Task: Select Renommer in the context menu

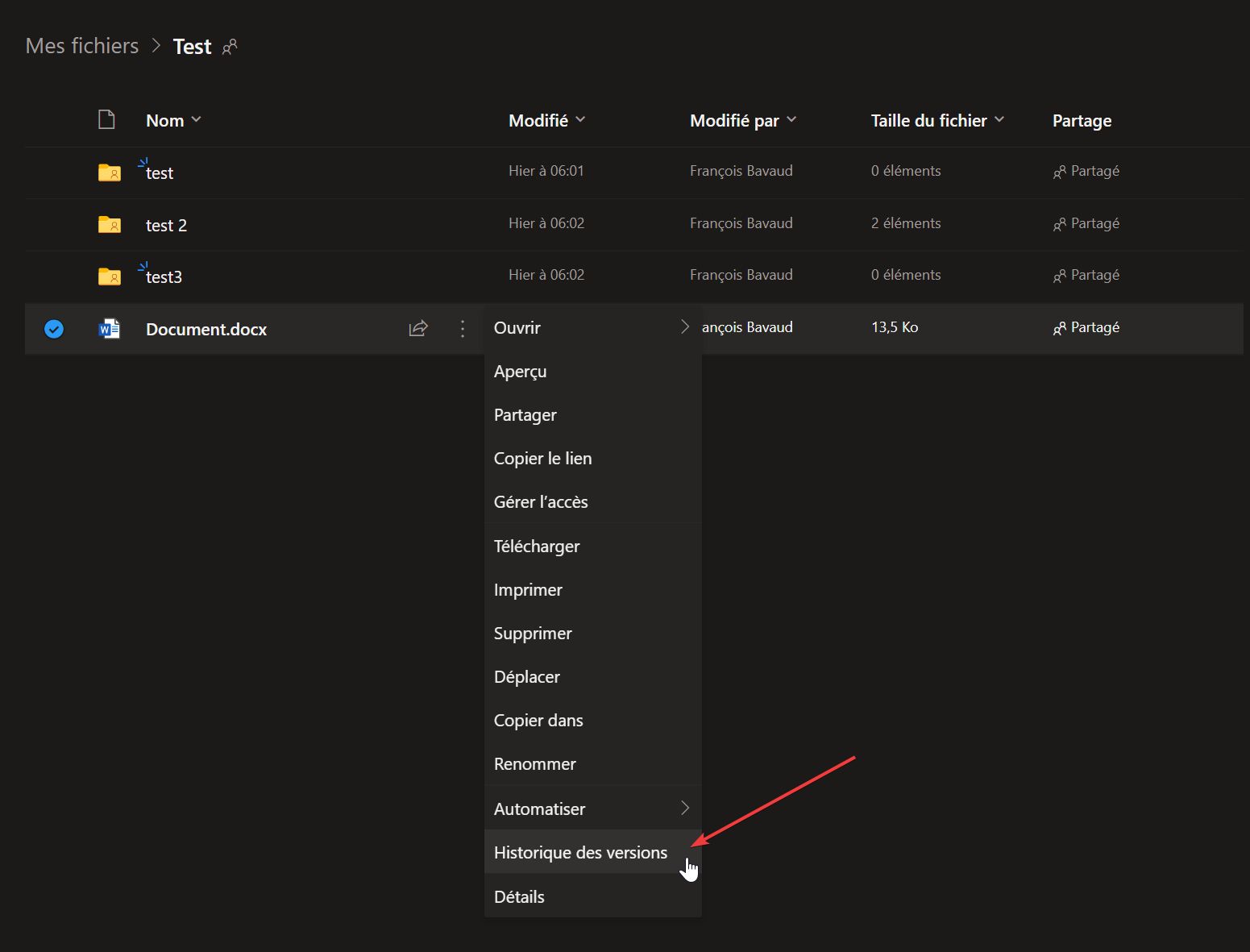Action: point(534,763)
